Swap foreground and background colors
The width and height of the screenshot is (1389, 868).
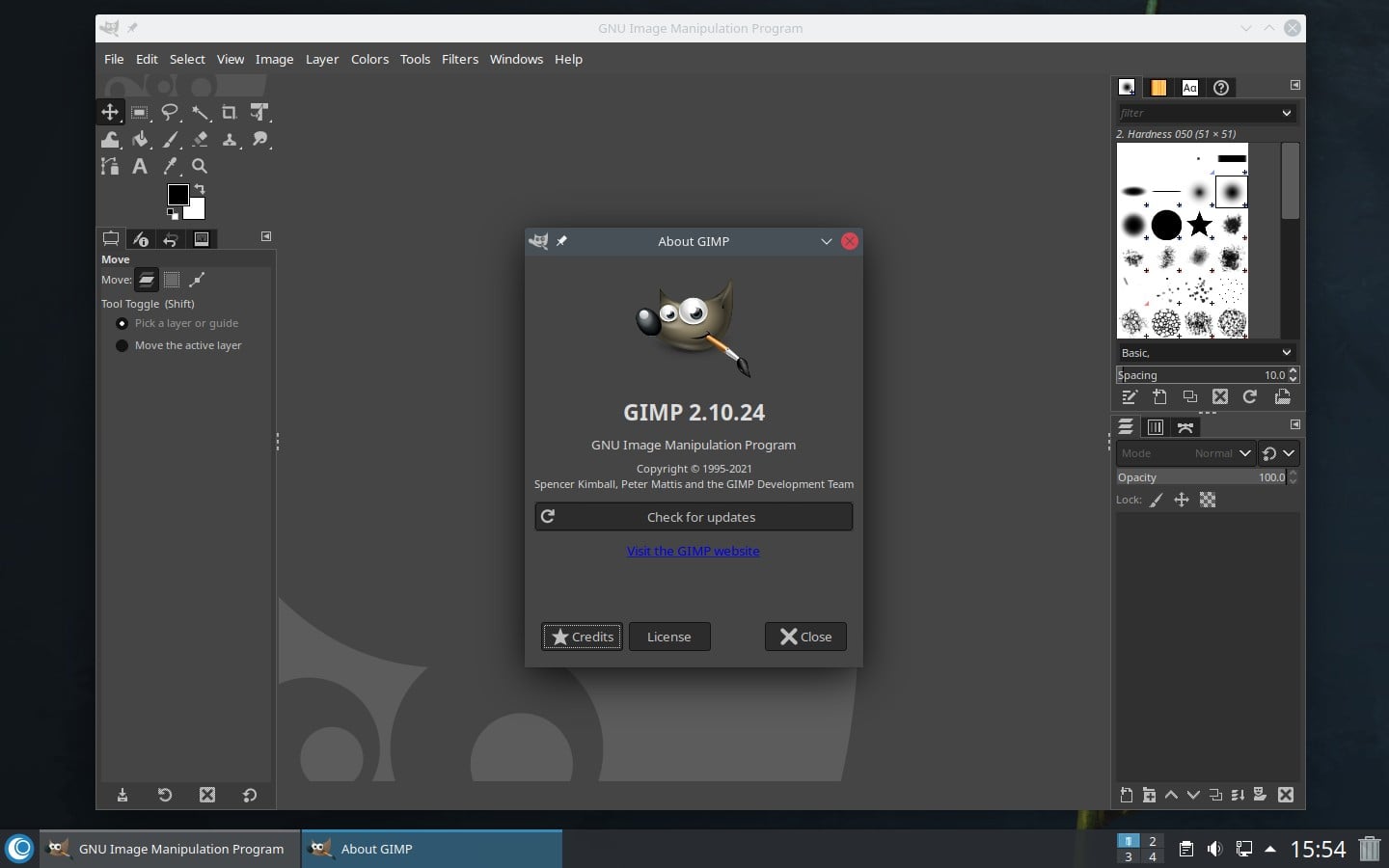(x=200, y=188)
